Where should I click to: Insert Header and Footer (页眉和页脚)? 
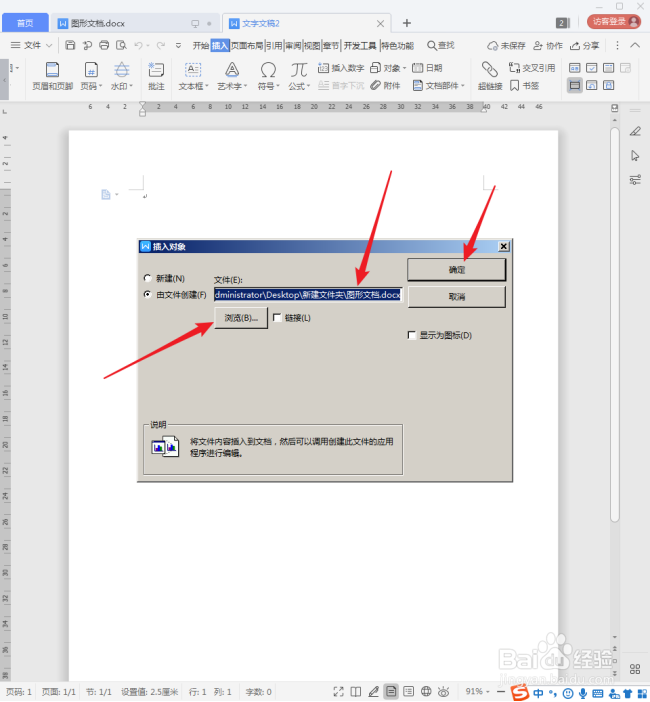(52, 76)
